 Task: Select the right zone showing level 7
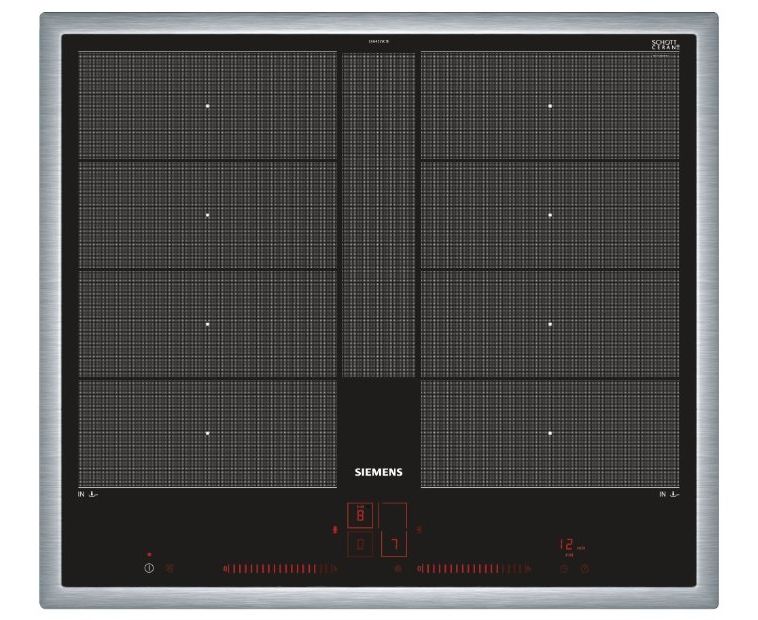[x=395, y=545]
